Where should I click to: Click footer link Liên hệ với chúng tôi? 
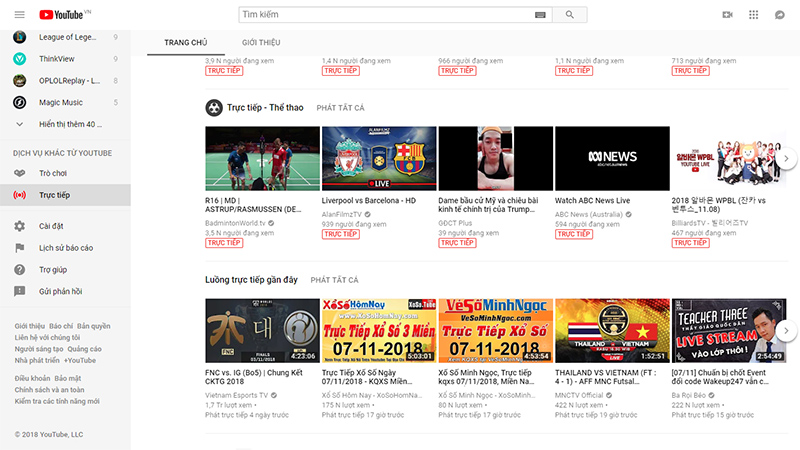tap(47, 337)
